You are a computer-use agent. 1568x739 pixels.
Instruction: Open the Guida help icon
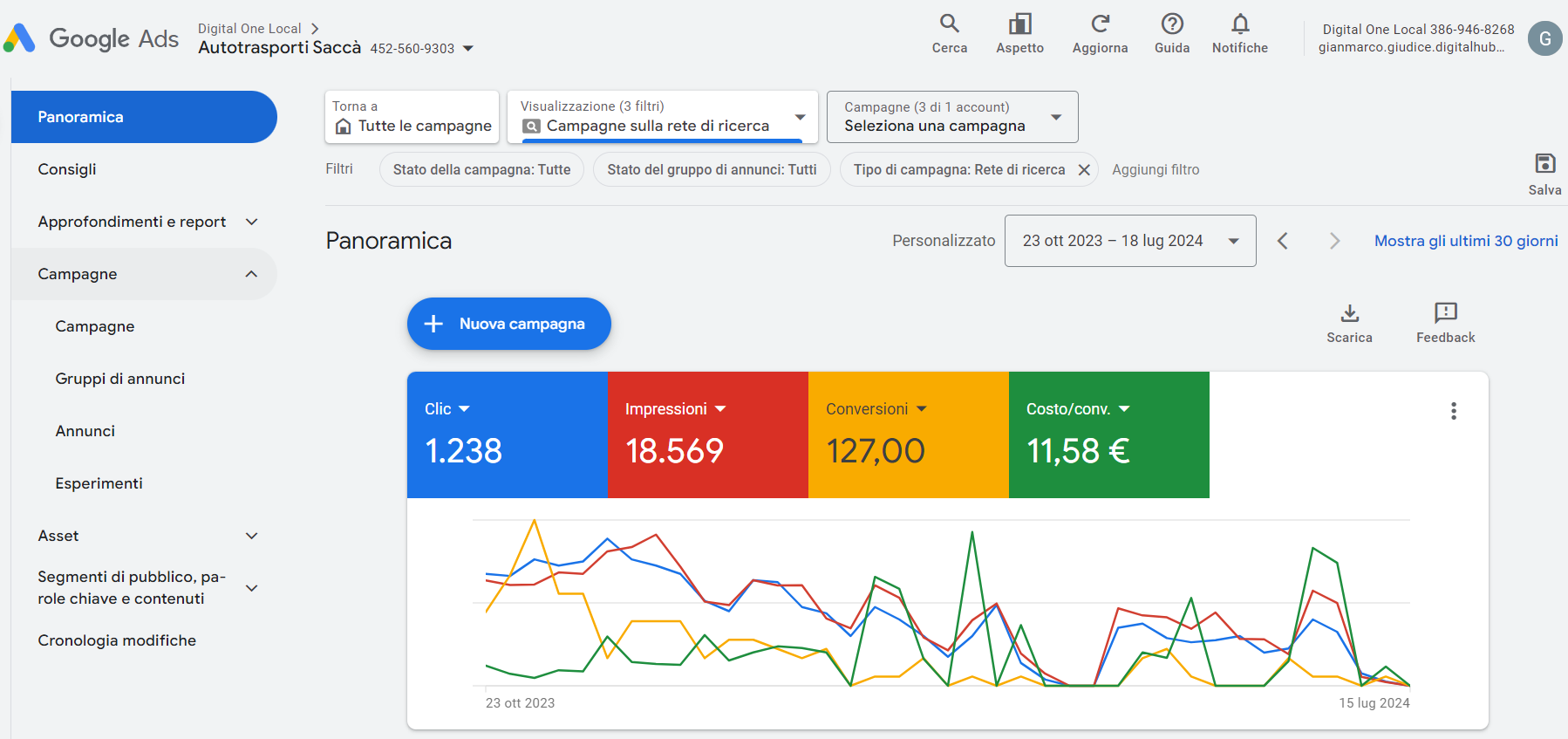(x=1171, y=24)
